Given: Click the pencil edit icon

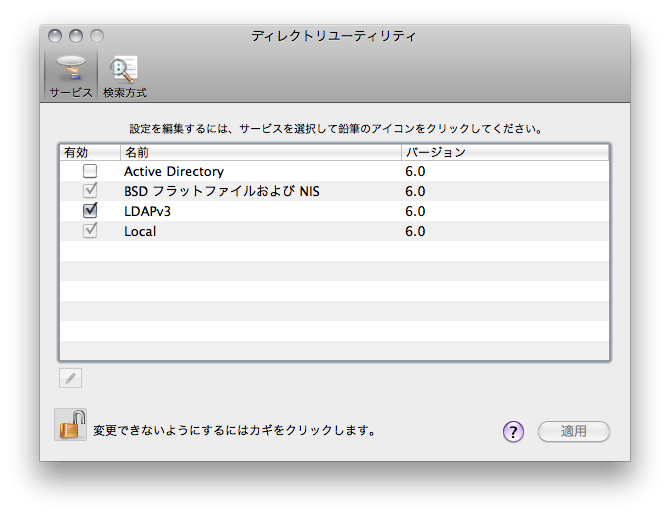Looking at the screenshot, I should [70, 378].
